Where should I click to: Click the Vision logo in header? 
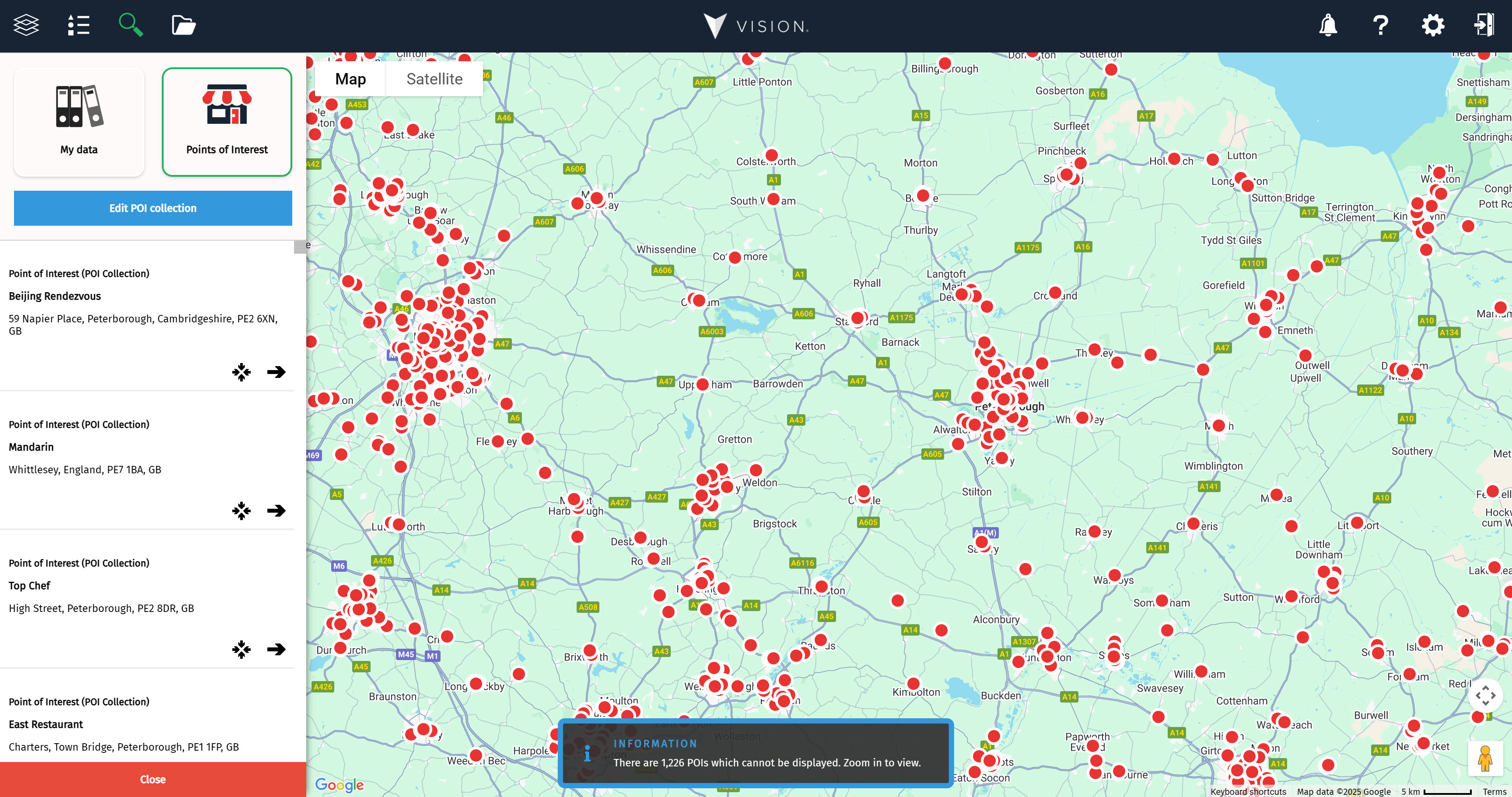pos(756,26)
